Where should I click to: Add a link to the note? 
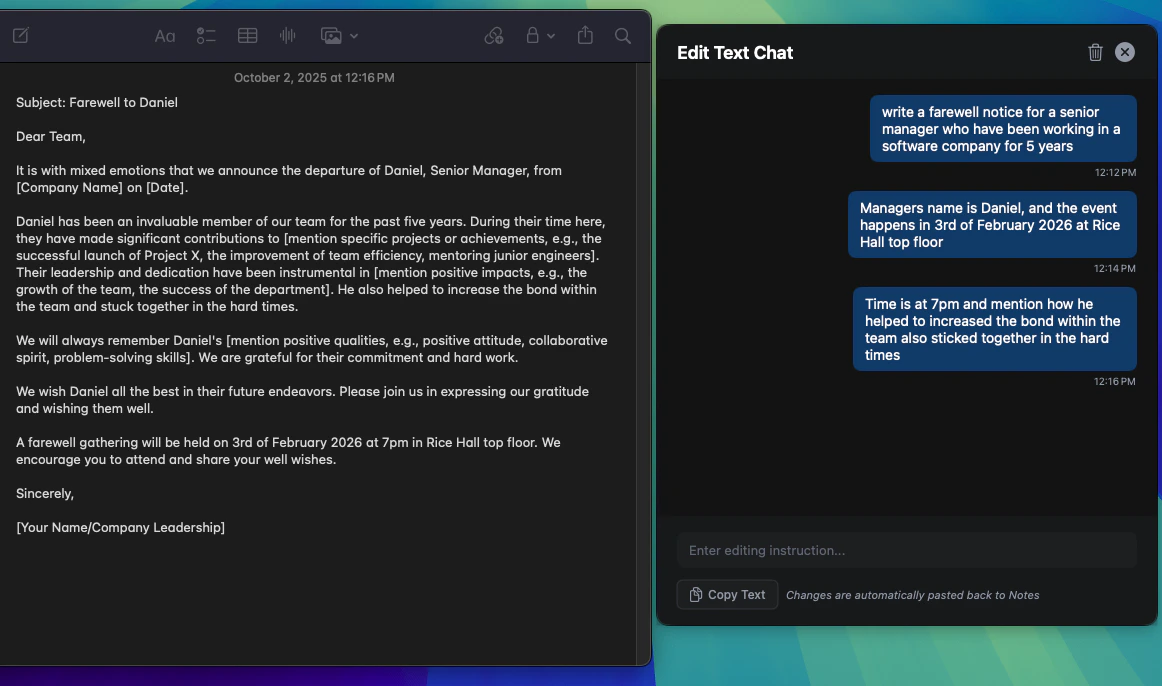[493, 35]
